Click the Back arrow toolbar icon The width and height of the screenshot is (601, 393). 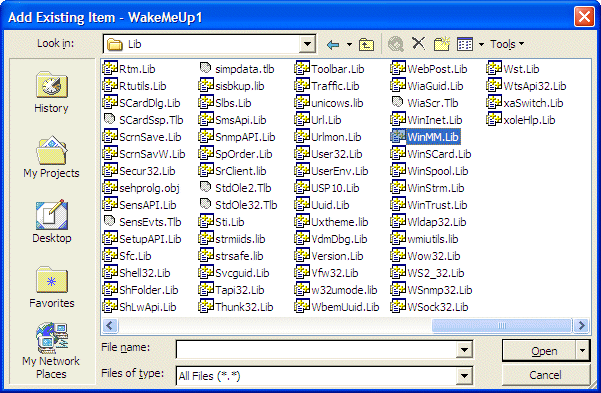coord(333,44)
